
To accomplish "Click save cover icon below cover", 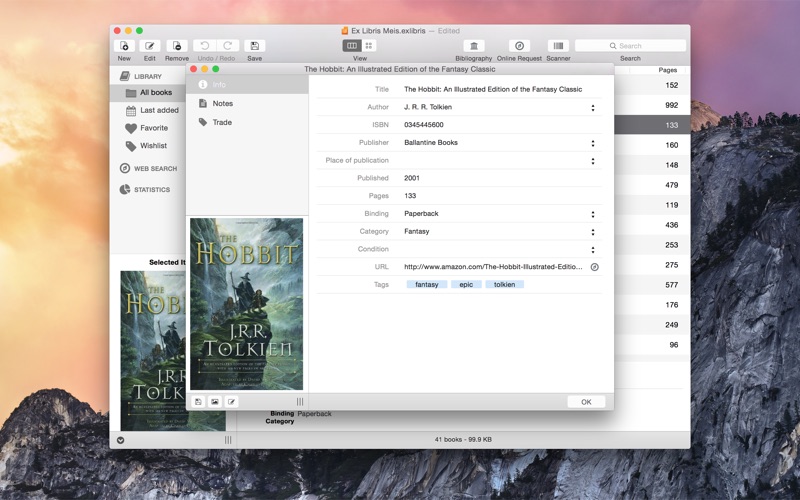I will 198,402.
